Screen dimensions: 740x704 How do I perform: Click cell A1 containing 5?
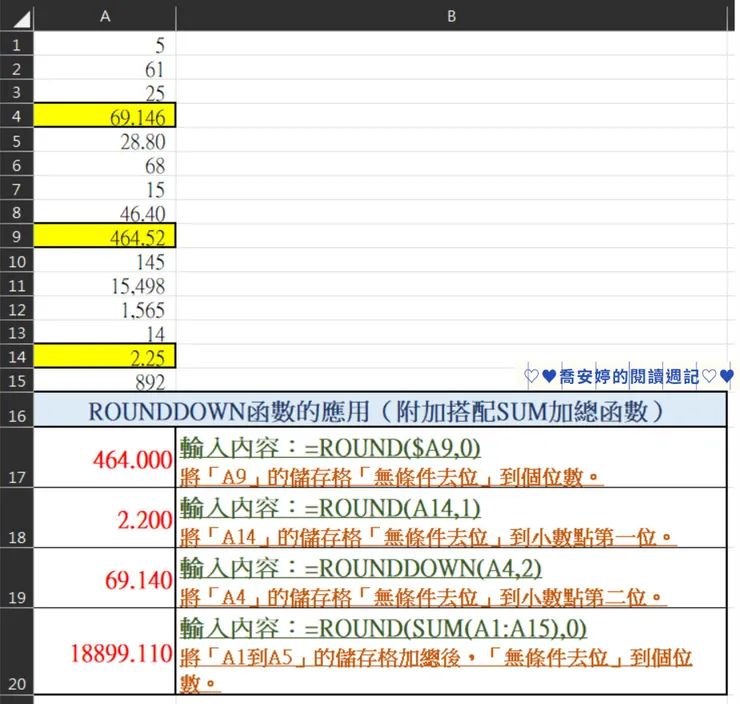tap(105, 44)
